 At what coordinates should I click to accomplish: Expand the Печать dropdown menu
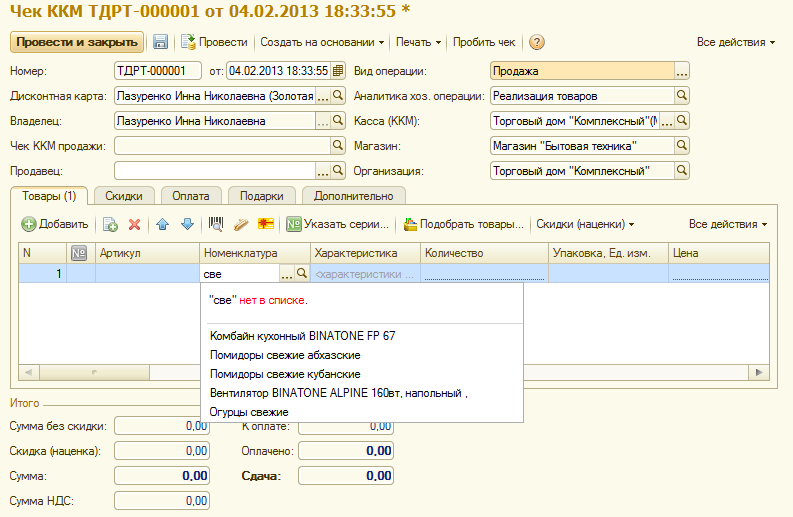[418, 42]
